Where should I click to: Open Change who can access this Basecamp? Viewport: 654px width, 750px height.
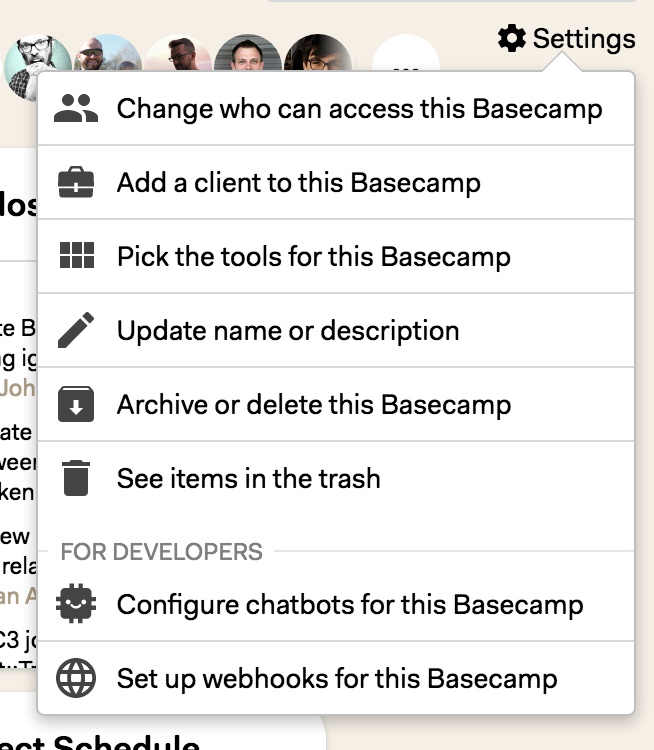tap(336, 109)
